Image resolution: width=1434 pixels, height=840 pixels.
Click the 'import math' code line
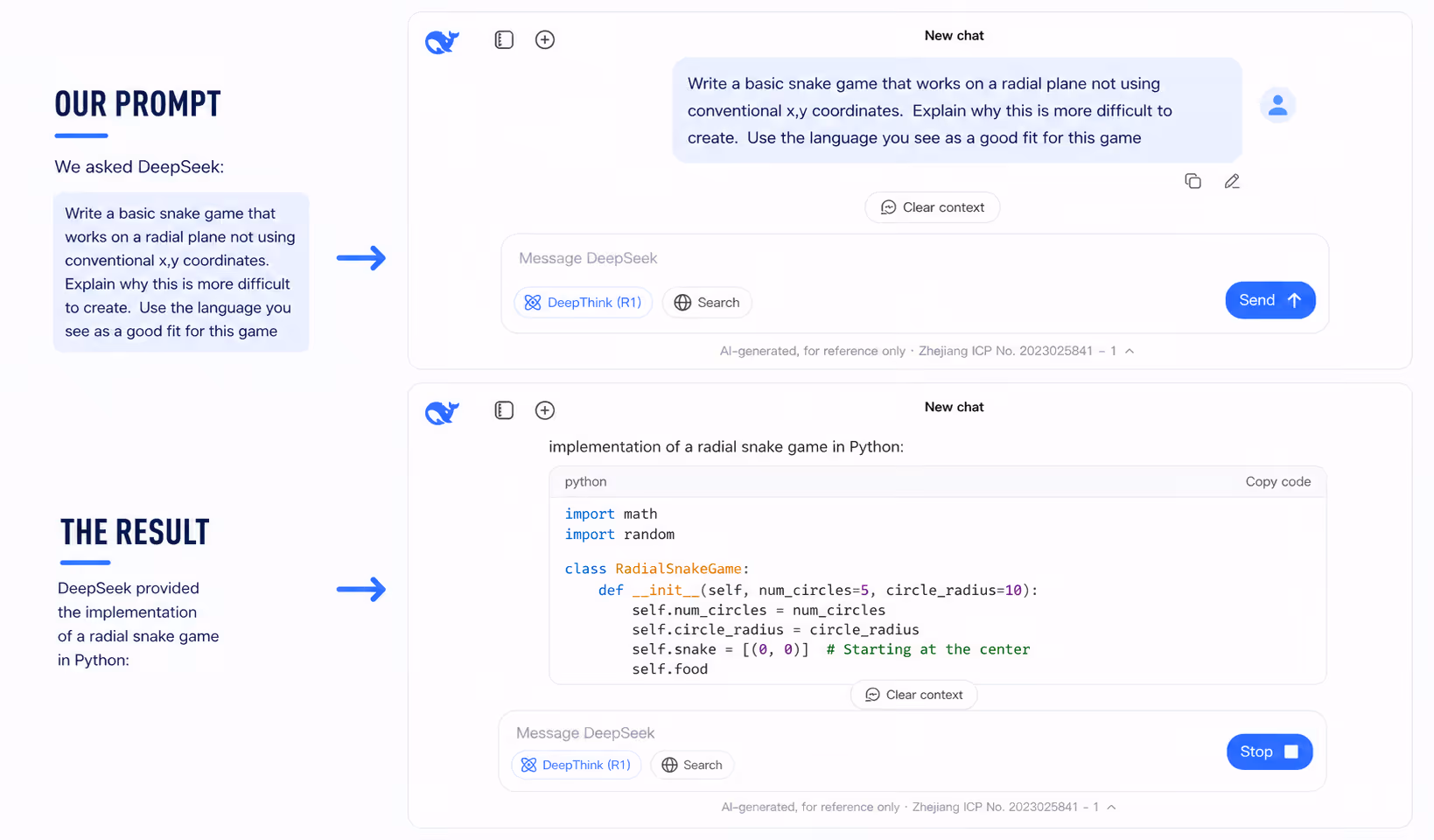[x=611, y=514]
